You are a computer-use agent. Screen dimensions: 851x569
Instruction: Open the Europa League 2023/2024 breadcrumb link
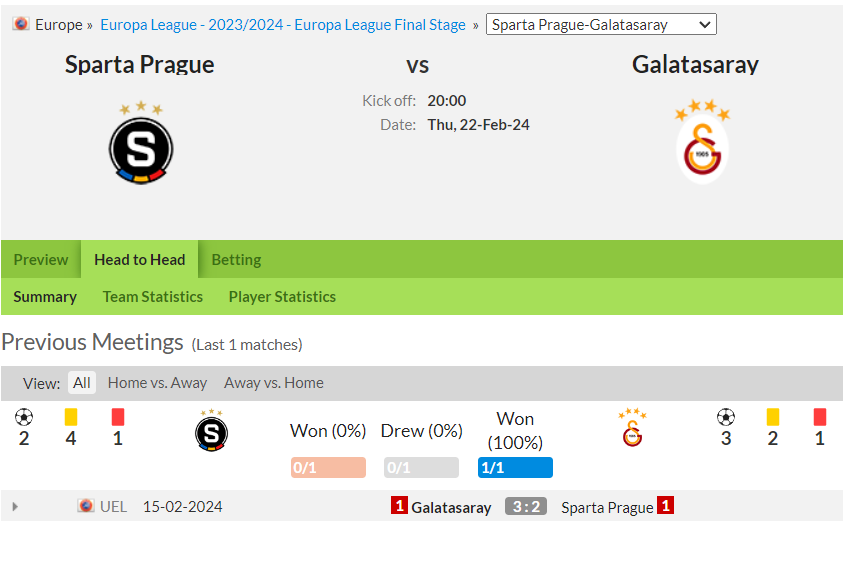coord(283,25)
